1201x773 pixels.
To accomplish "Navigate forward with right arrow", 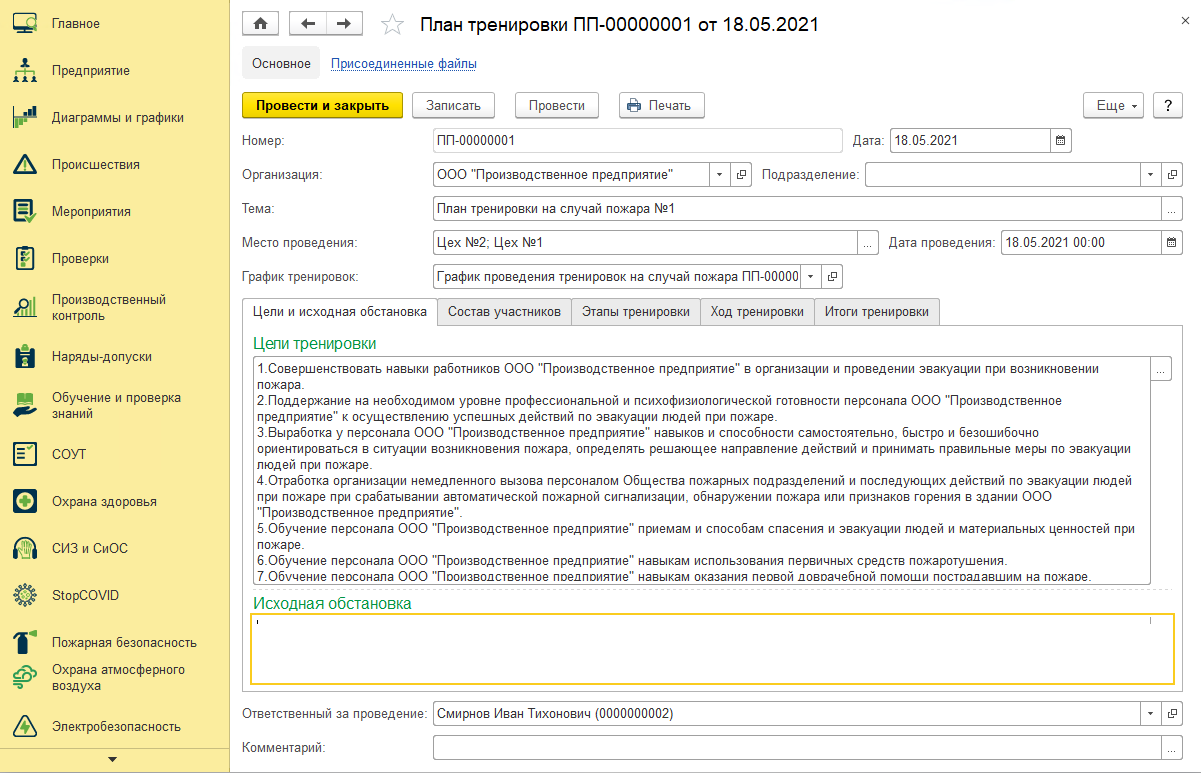I will (344, 23).
